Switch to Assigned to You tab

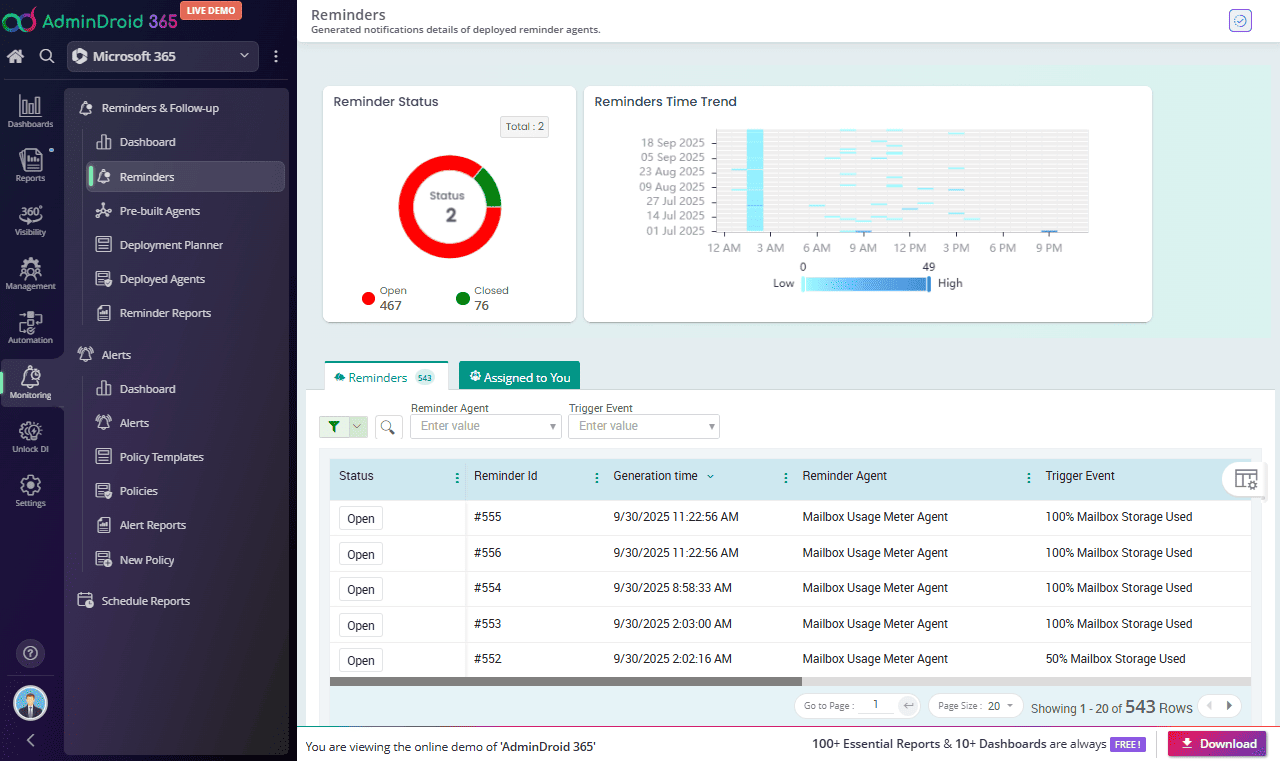coord(519,377)
